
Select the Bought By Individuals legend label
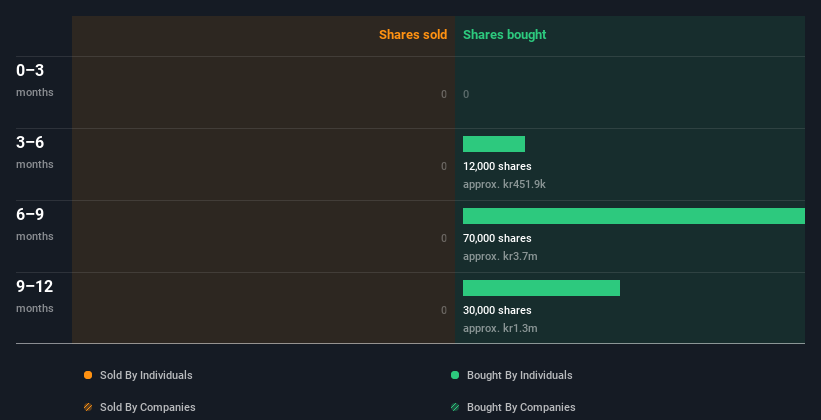pyautogui.click(x=519, y=375)
